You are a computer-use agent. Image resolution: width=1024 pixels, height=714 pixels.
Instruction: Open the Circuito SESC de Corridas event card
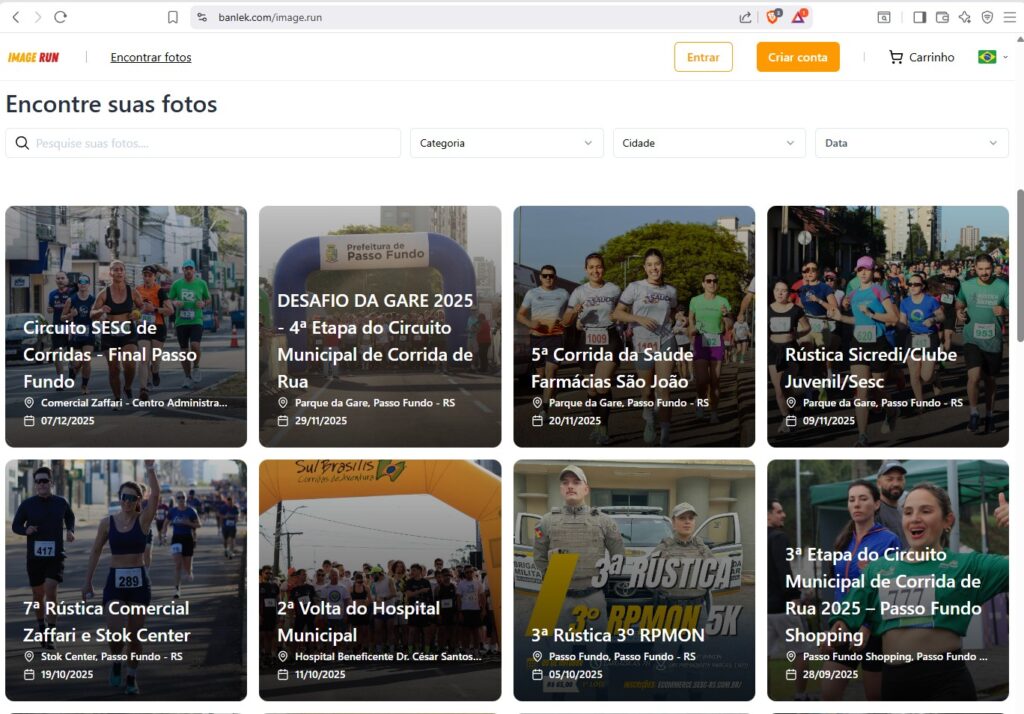126,326
